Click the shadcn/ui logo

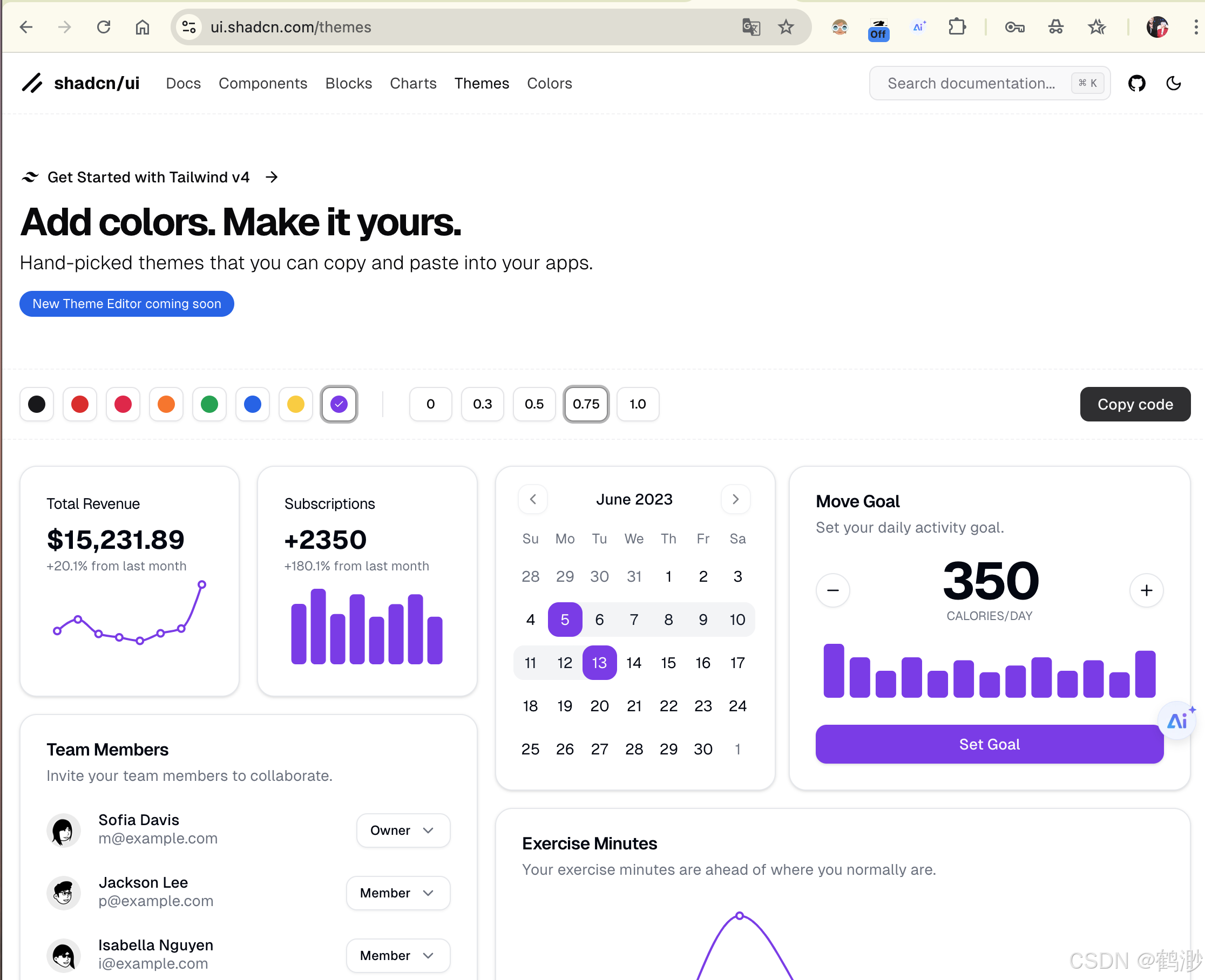coord(81,84)
